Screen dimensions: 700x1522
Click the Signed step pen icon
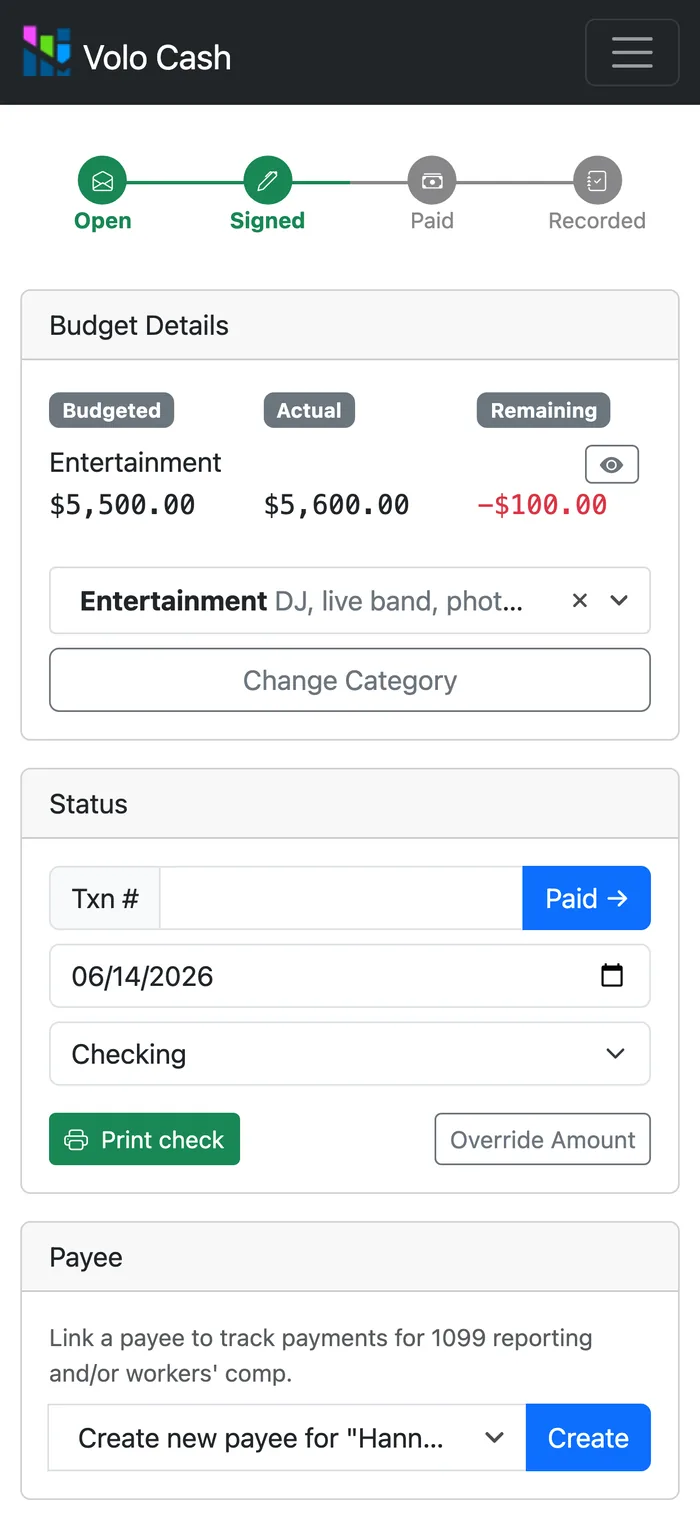[x=267, y=181]
